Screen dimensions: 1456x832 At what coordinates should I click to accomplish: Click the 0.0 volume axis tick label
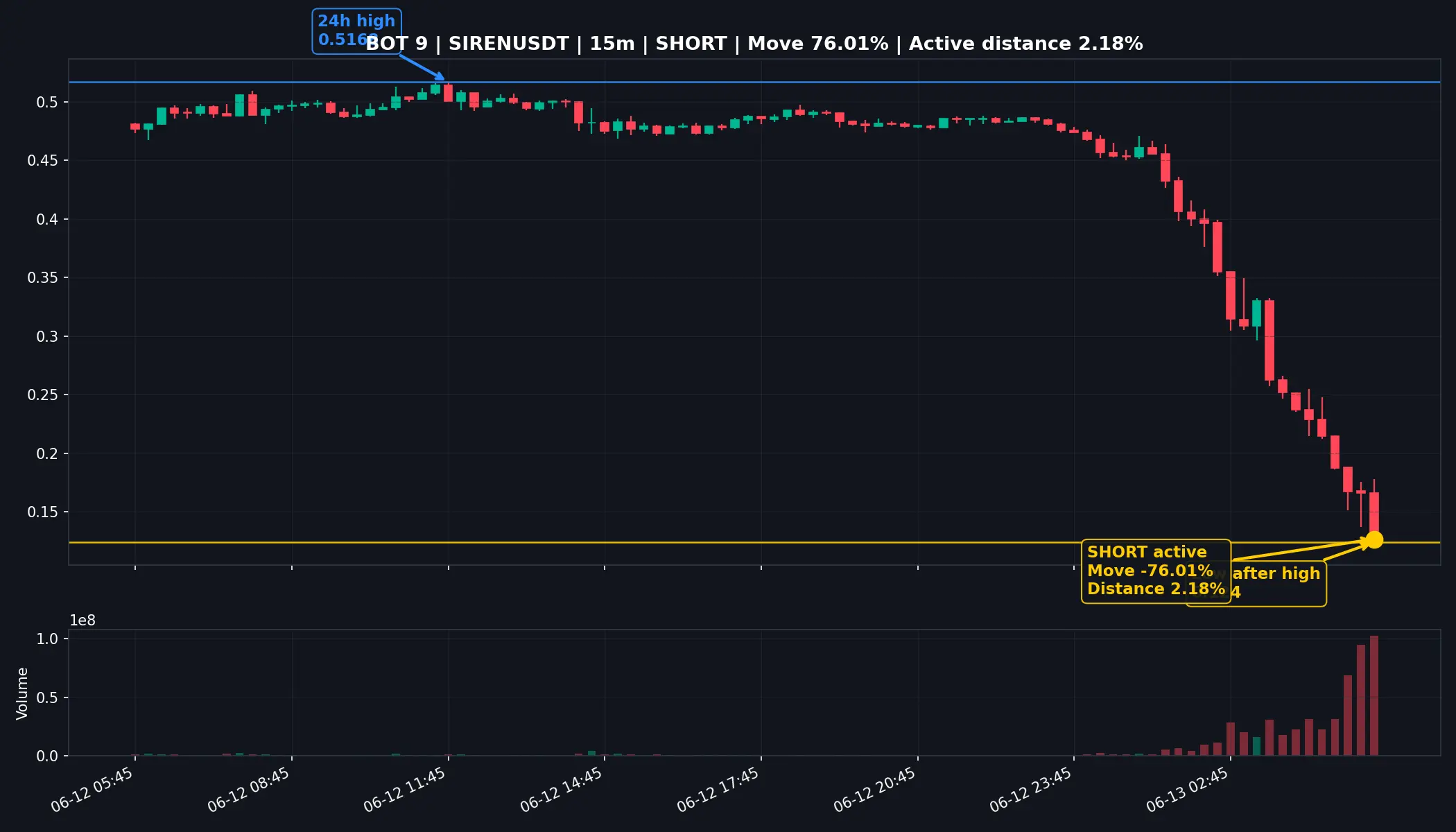point(47,756)
